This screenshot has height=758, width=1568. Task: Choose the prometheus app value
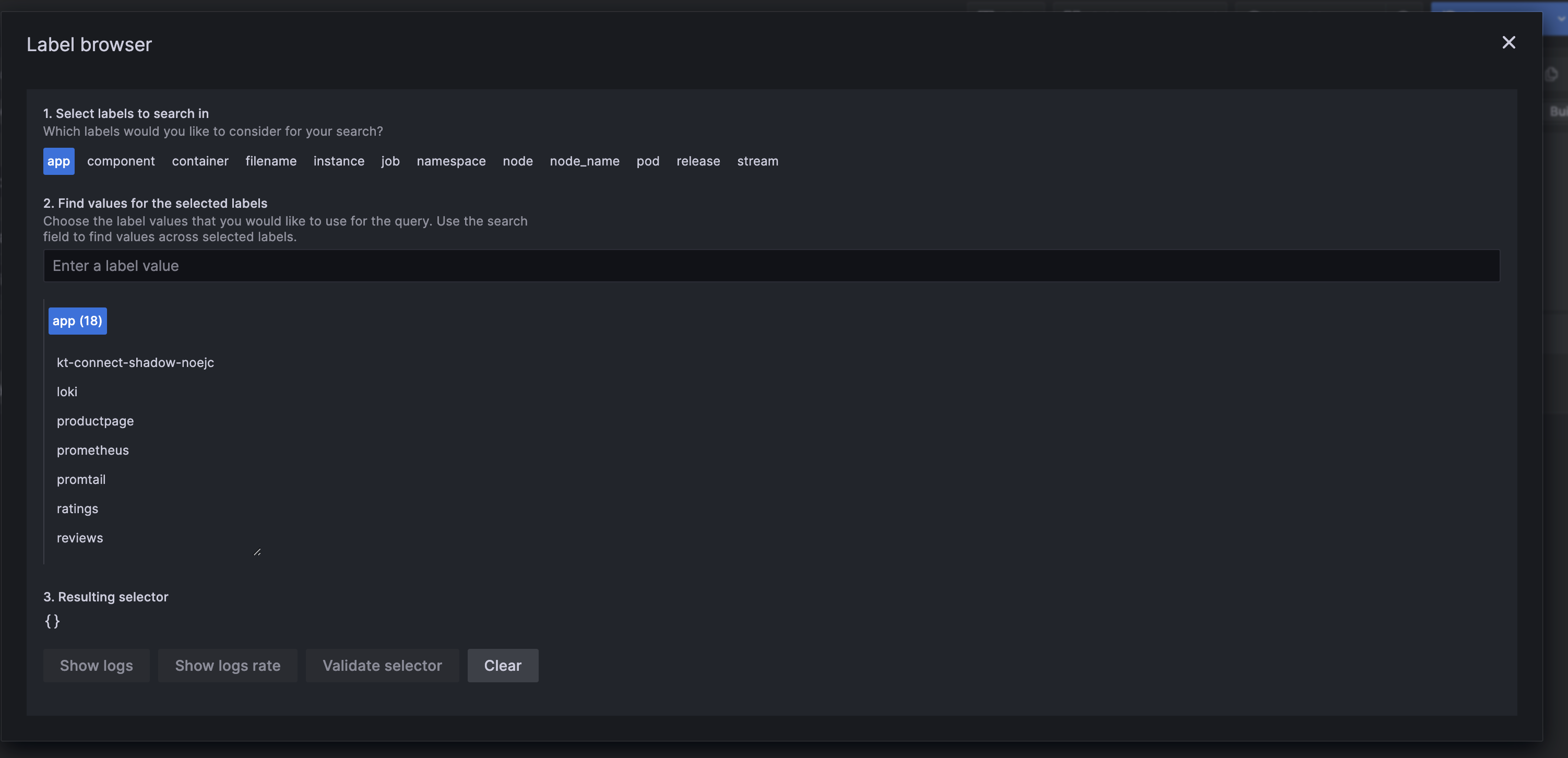(x=92, y=451)
